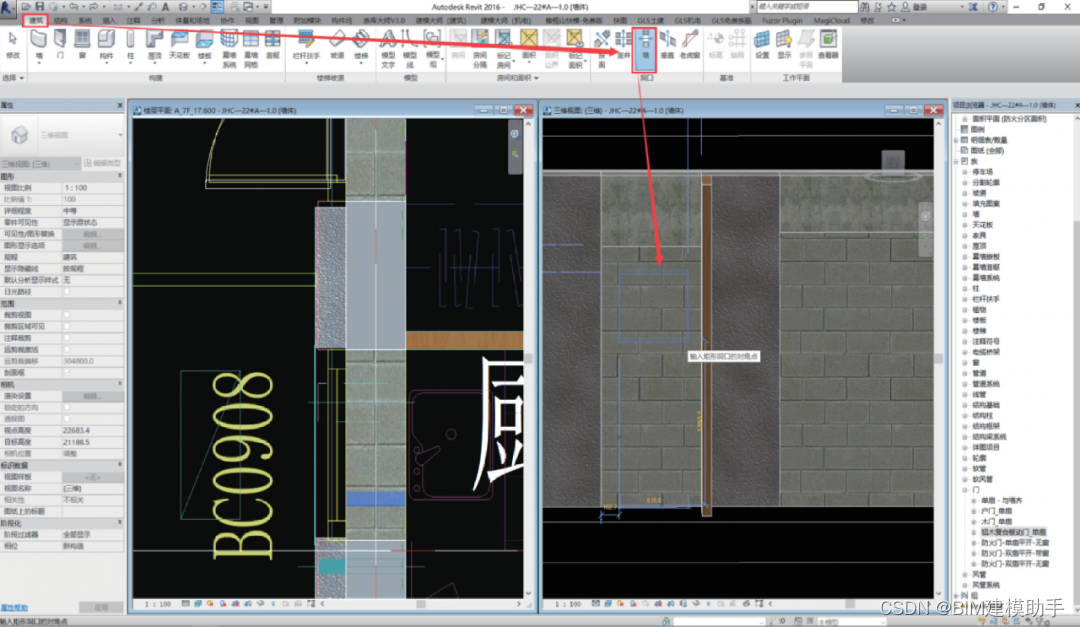Click 编辑 button for 可见性/图形替换

[92, 234]
